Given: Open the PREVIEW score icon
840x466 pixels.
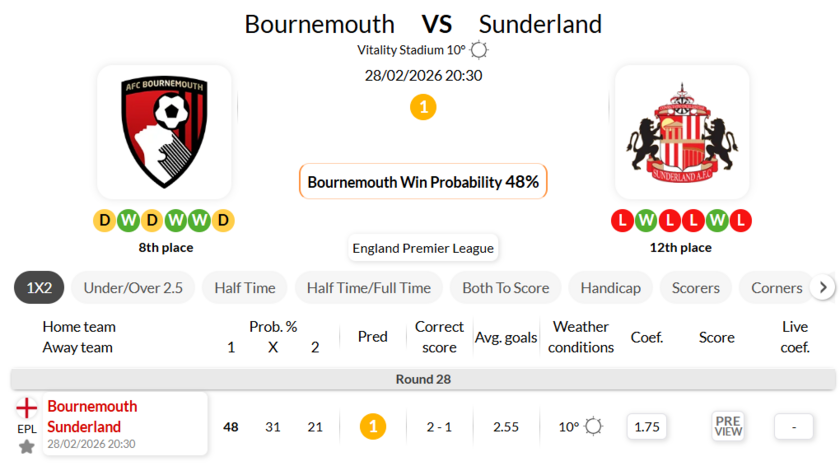Looking at the screenshot, I should pyautogui.click(x=728, y=426).
